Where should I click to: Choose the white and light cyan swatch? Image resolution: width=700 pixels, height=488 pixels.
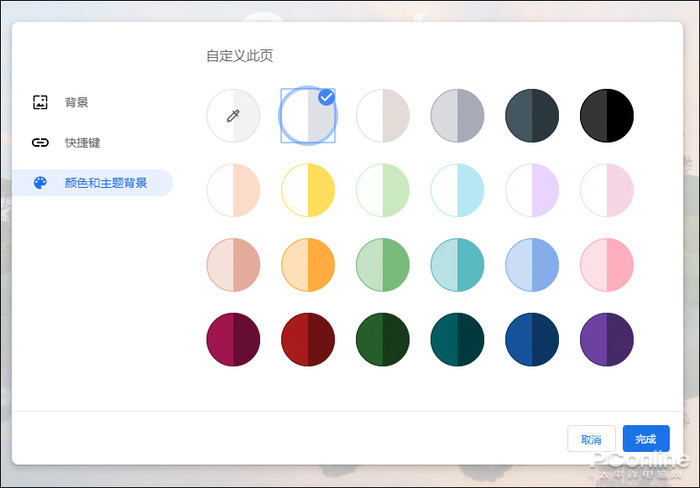tap(457, 190)
